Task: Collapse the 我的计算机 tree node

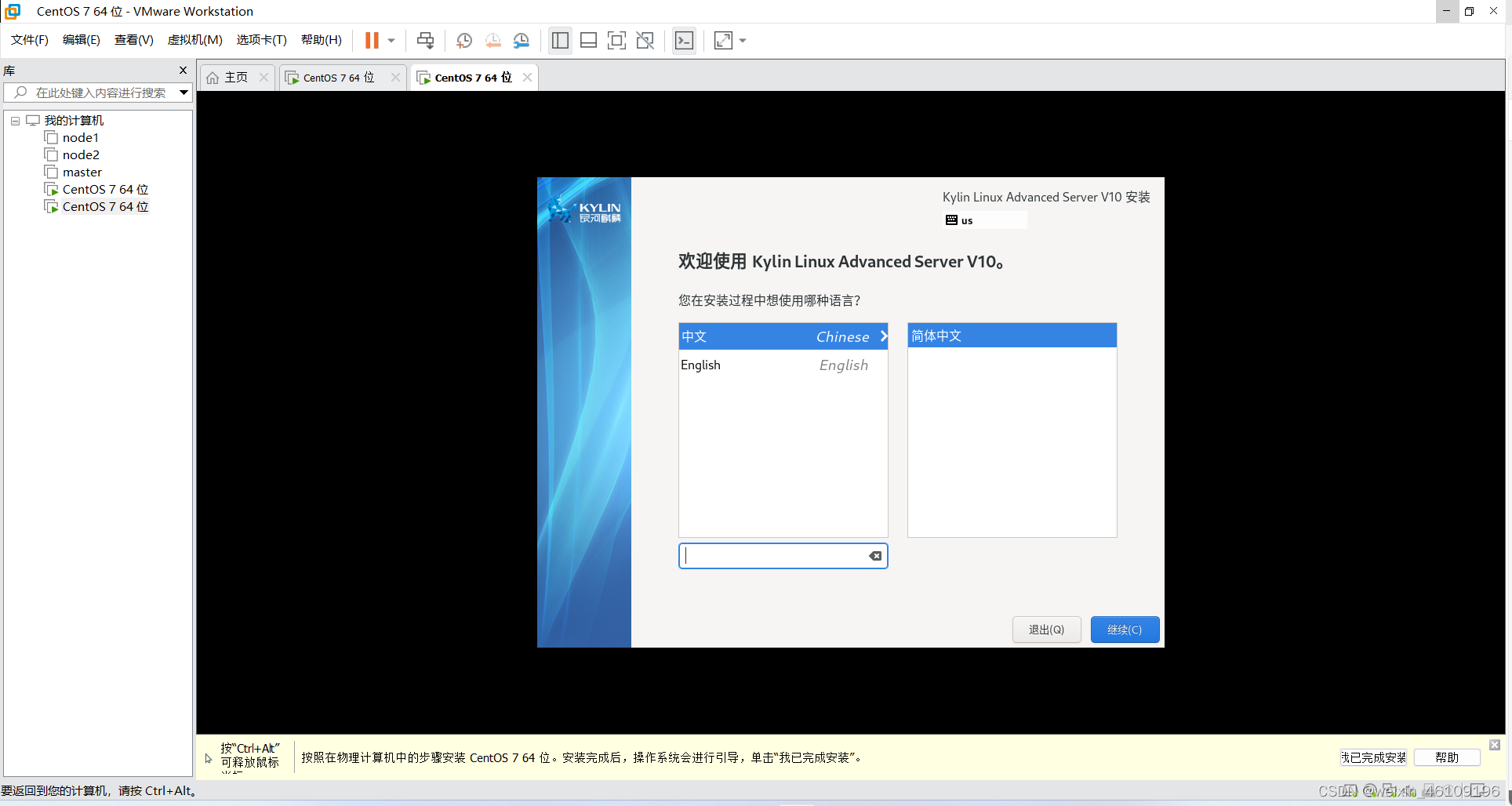Action: (x=15, y=121)
